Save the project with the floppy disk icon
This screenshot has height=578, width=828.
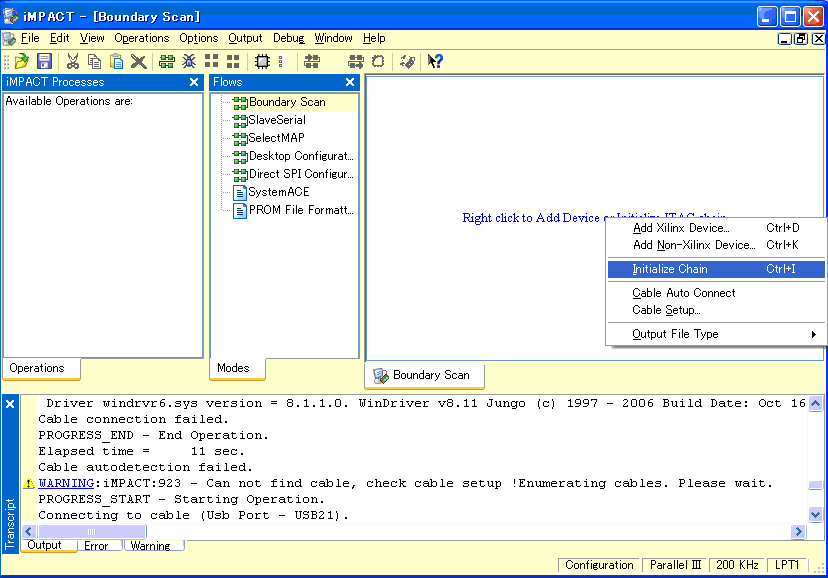coord(44,62)
